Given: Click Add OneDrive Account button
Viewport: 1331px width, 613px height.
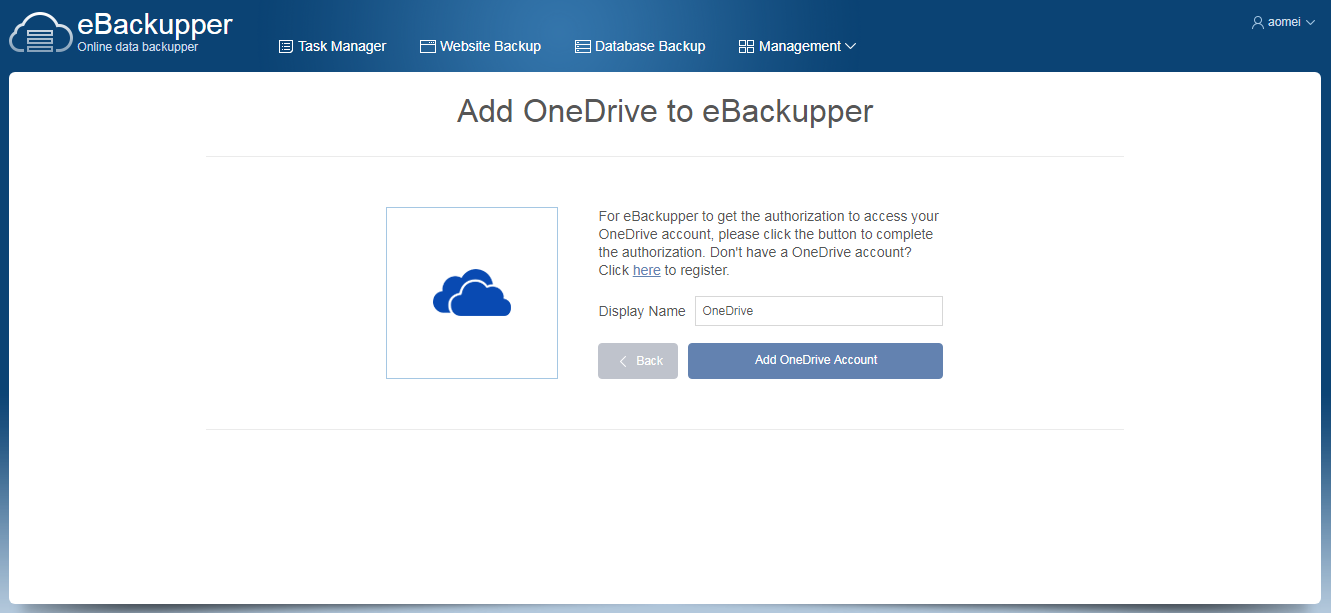Looking at the screenshot, I should (x=815, y=361).
